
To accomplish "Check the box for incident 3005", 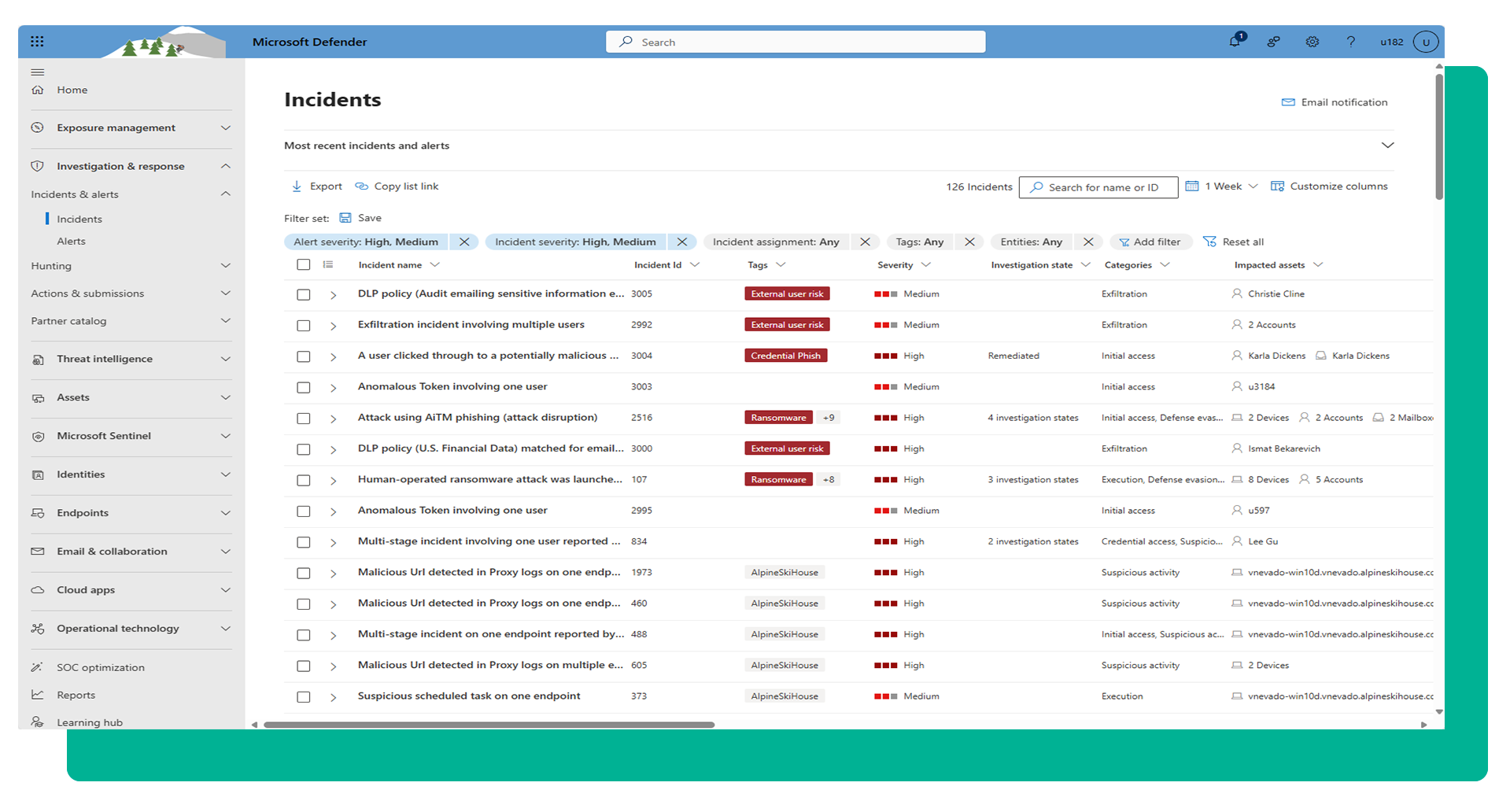I will [303, 294].
